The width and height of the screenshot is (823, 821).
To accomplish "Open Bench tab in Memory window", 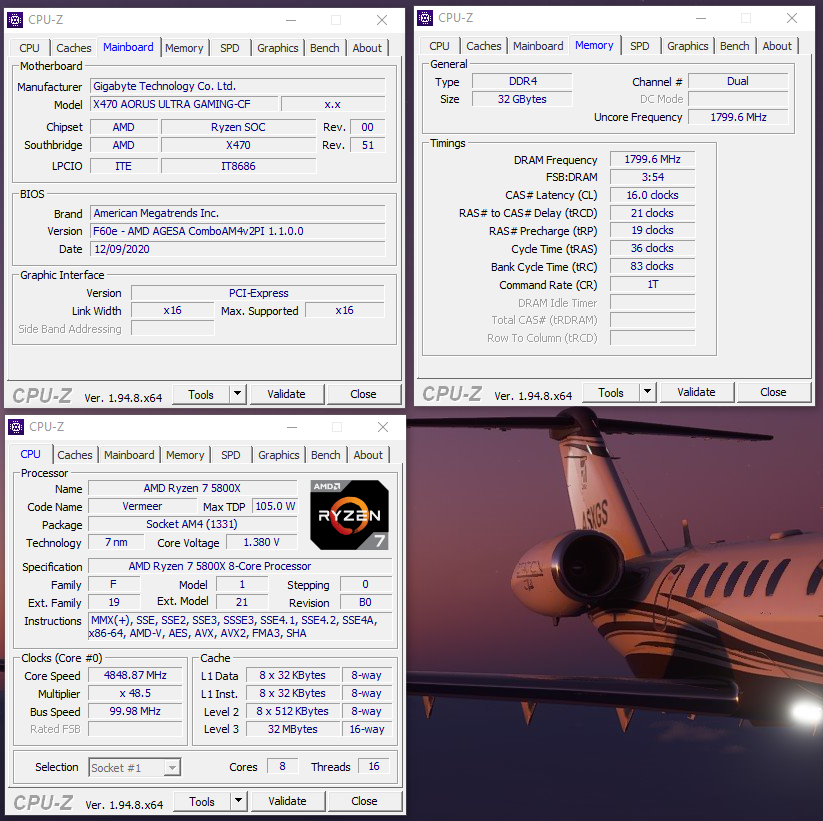I will (x=735, y=46).
